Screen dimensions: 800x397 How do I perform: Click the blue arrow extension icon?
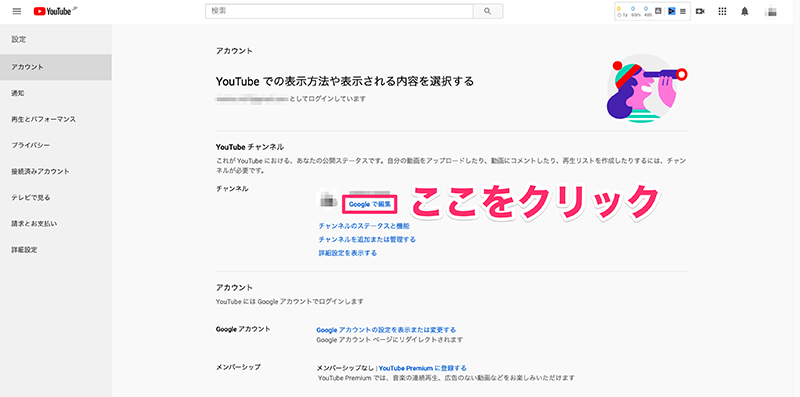coord(671,11)
